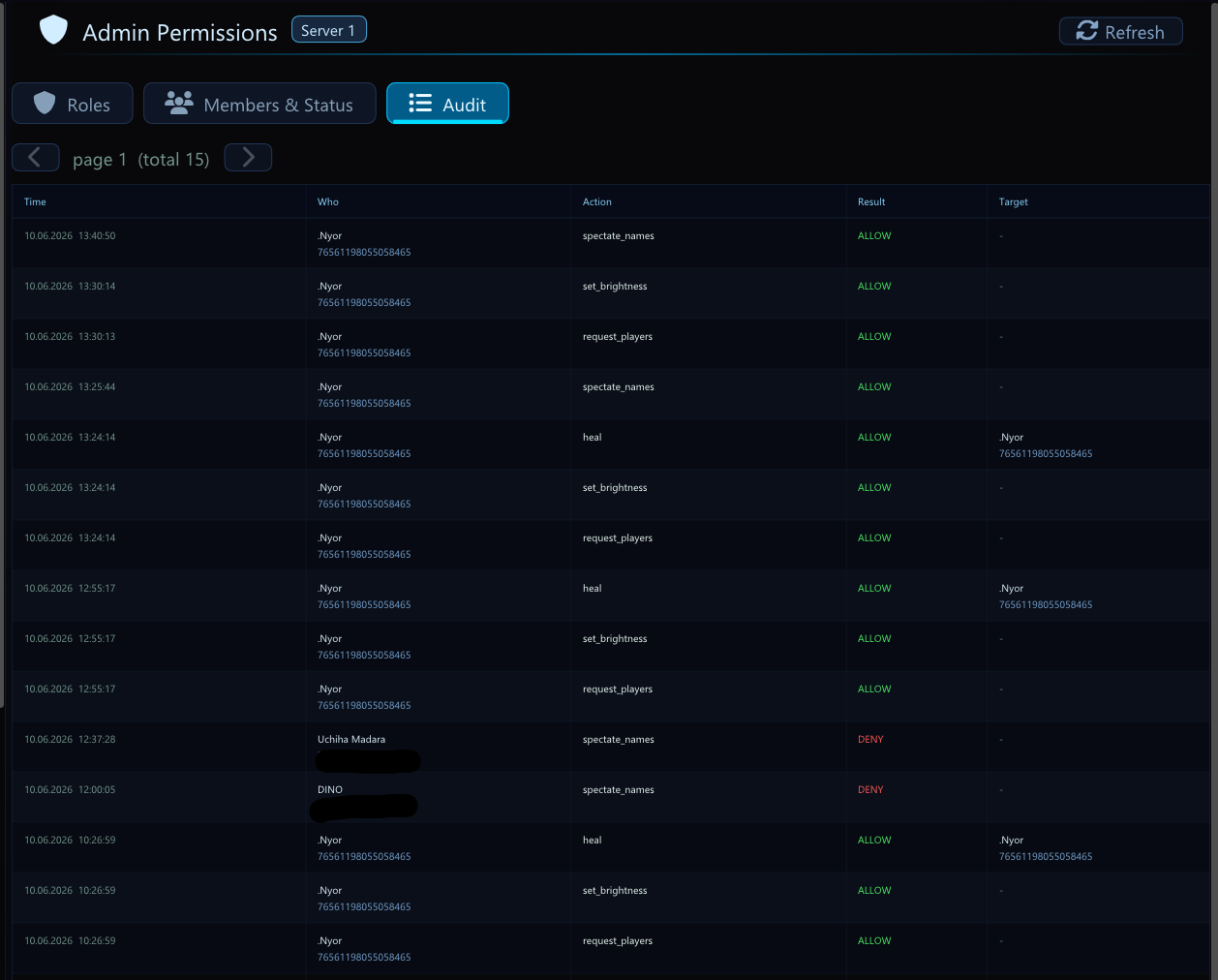Viewport: 1218px width, 980px height.
Task: Click .Nyor name in the 13:40:50 row
Action: tap(330, 235)
